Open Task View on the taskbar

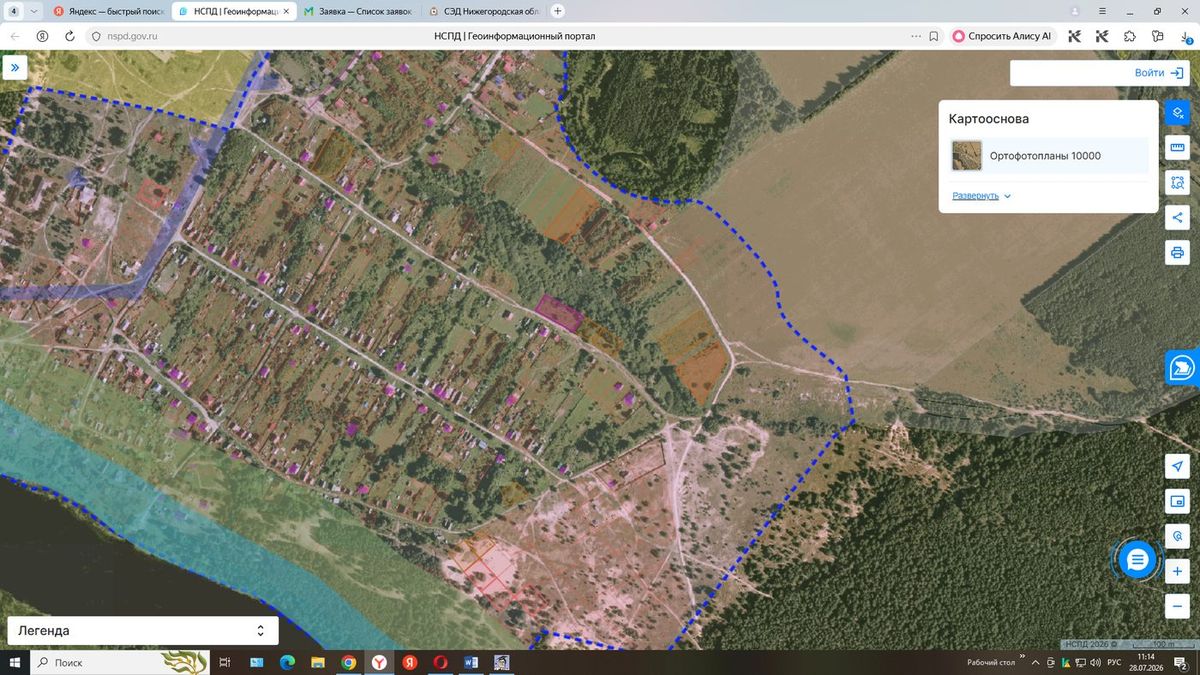pos(225,662)
